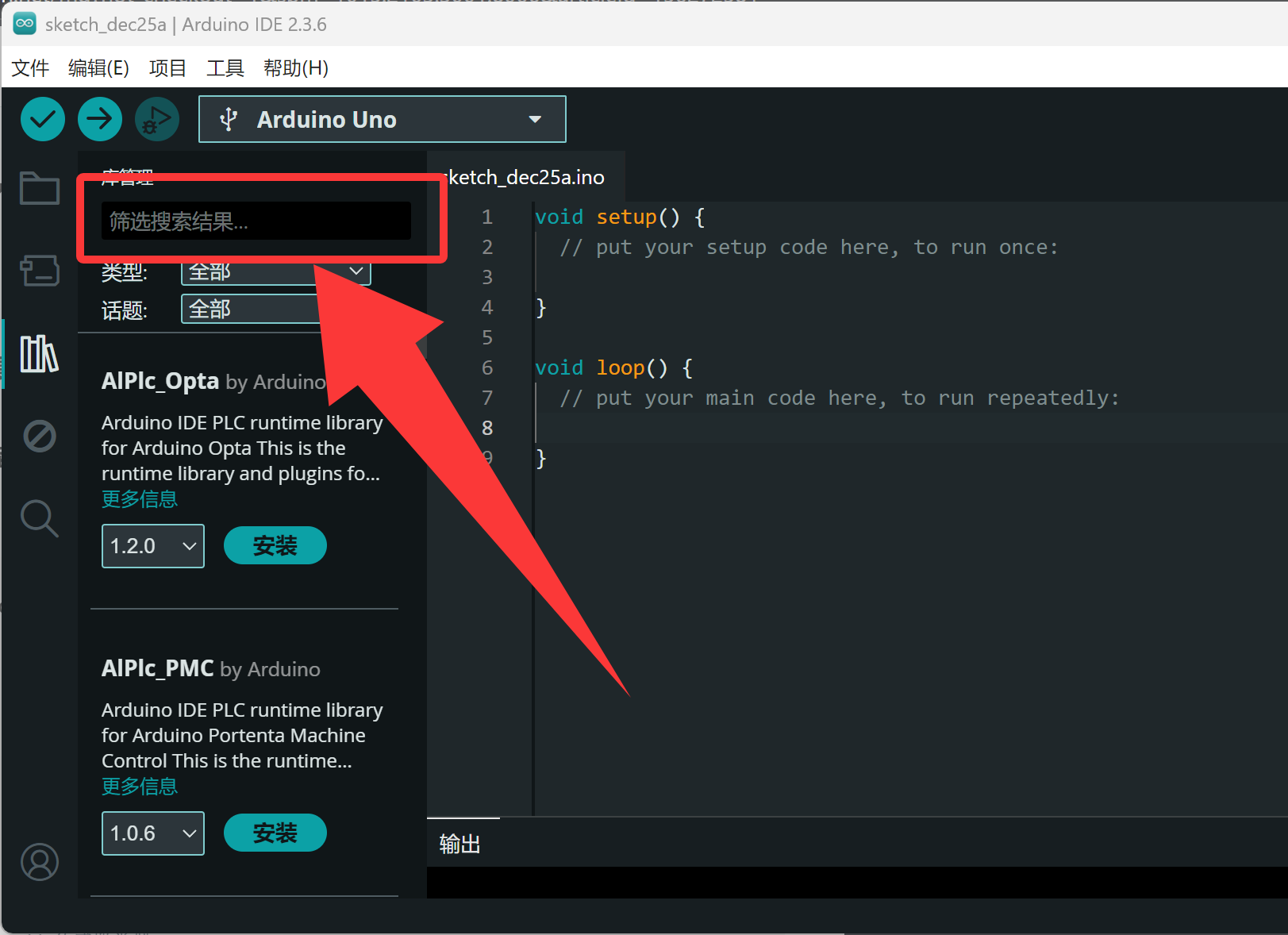Screen dimensions: 1288x935
Task: Click the account profile icon at bottom
Action: (39, 862)
